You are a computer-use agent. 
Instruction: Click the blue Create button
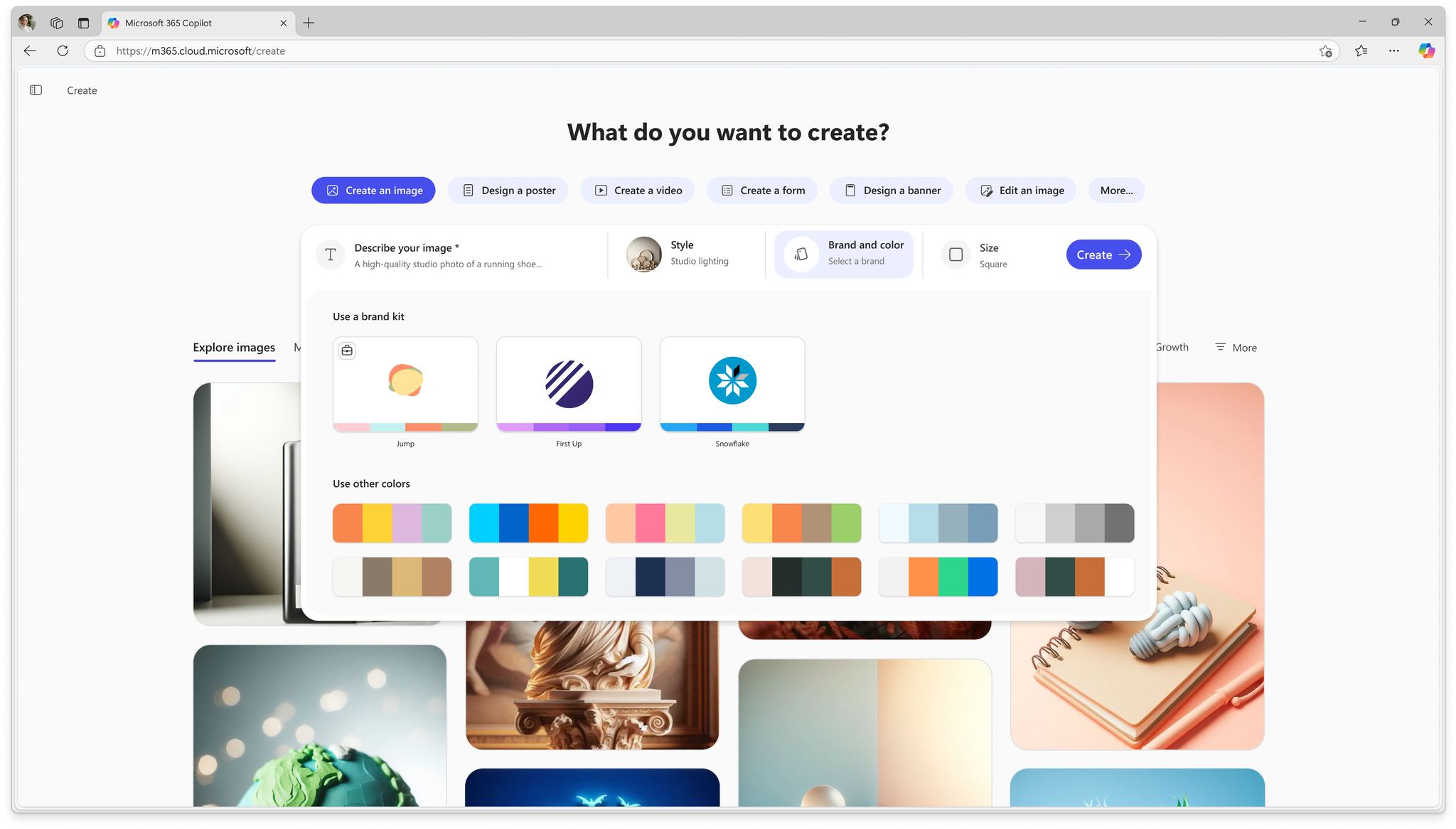1103,255
